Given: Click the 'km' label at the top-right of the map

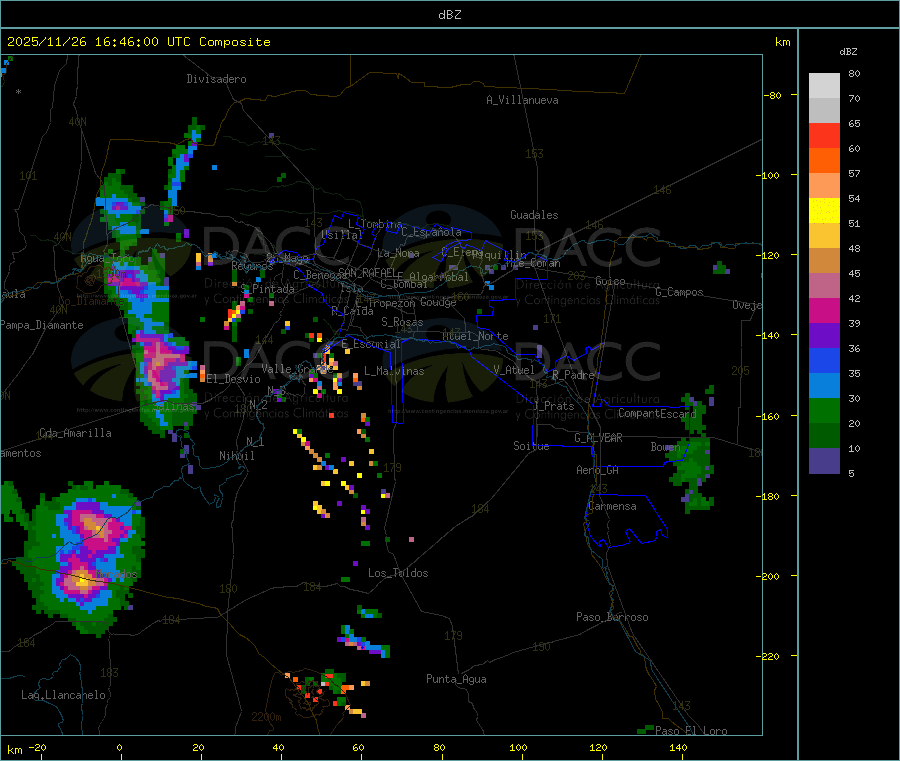Looking at the screenshot, I should 782,42.
